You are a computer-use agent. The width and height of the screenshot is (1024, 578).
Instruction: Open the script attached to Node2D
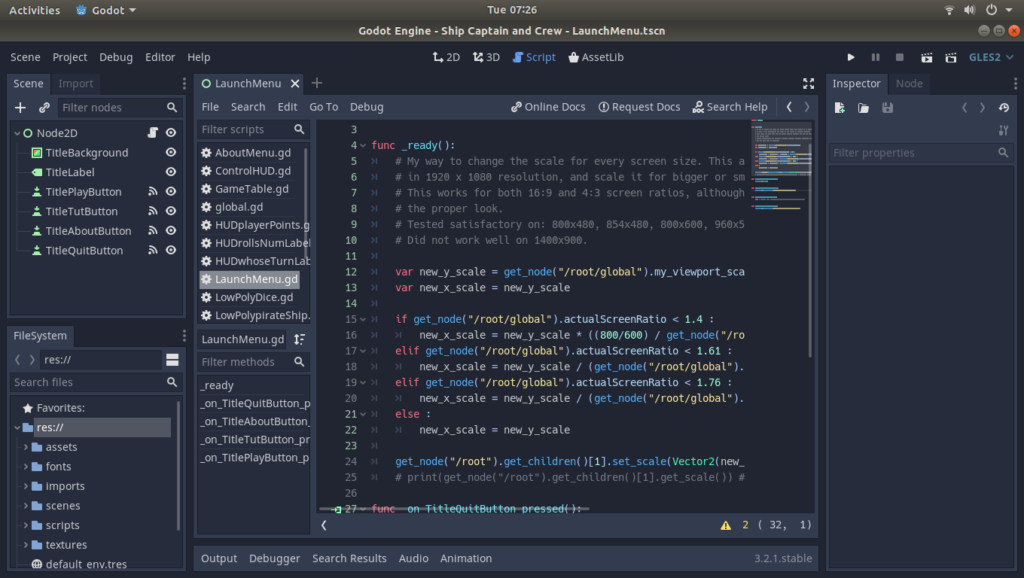click(153, 133)
